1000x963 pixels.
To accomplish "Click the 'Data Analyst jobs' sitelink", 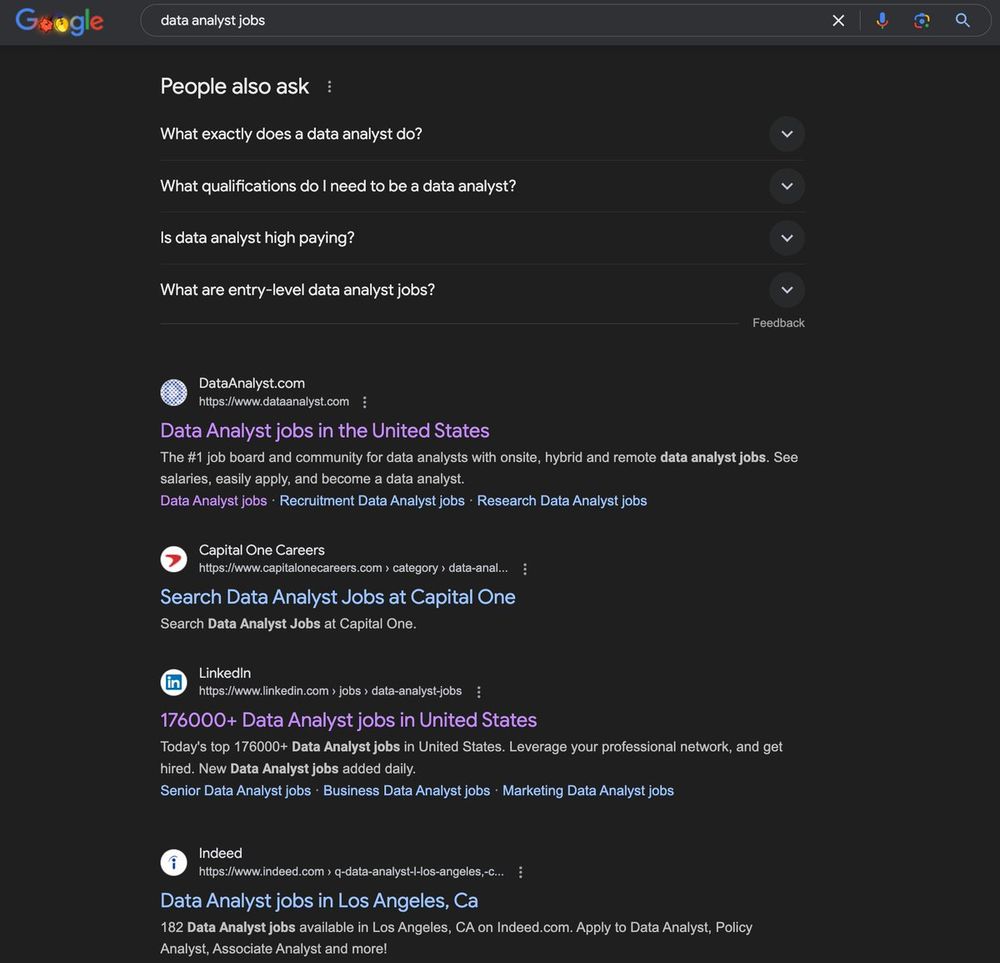I will click(x=214, y=501).
